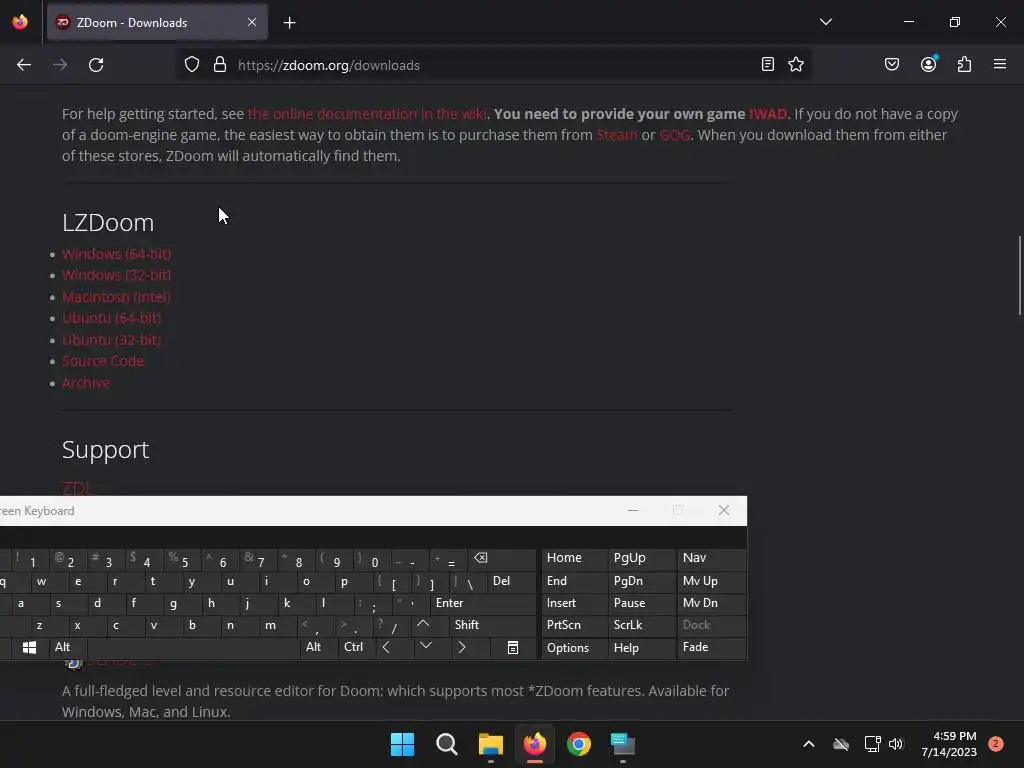Tap Mv Dn on the On-Screen Keyboard
The width and height of the screenshot is (1024, 768).
(711, 603)
